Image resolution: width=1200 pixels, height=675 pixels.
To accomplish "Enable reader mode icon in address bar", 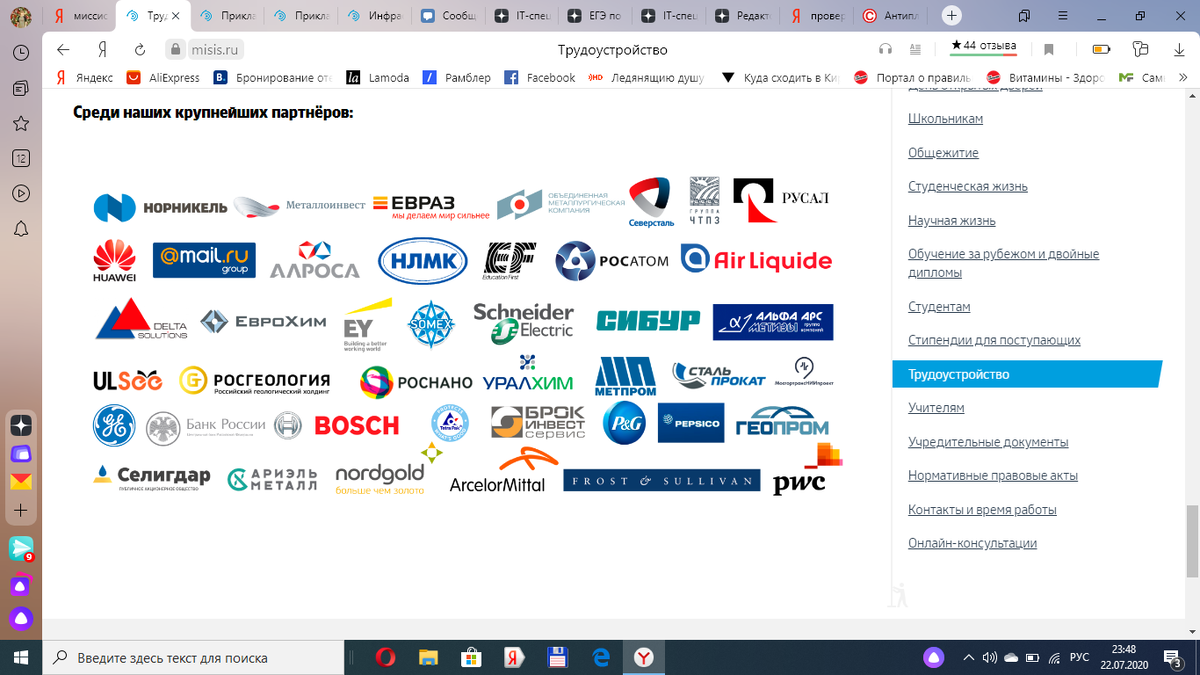I will (915, 49).
